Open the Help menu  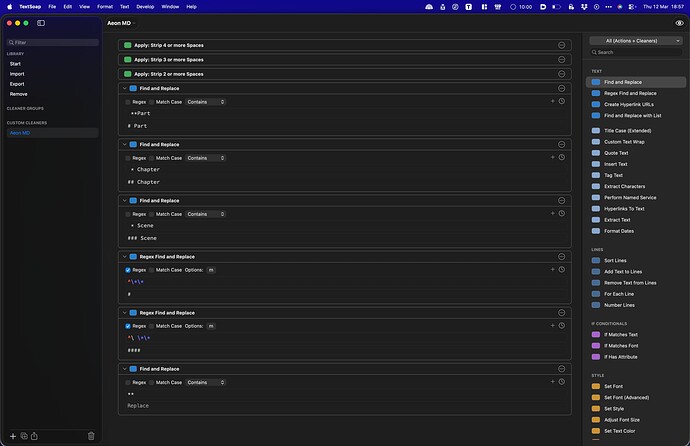(x=191, y=7)
